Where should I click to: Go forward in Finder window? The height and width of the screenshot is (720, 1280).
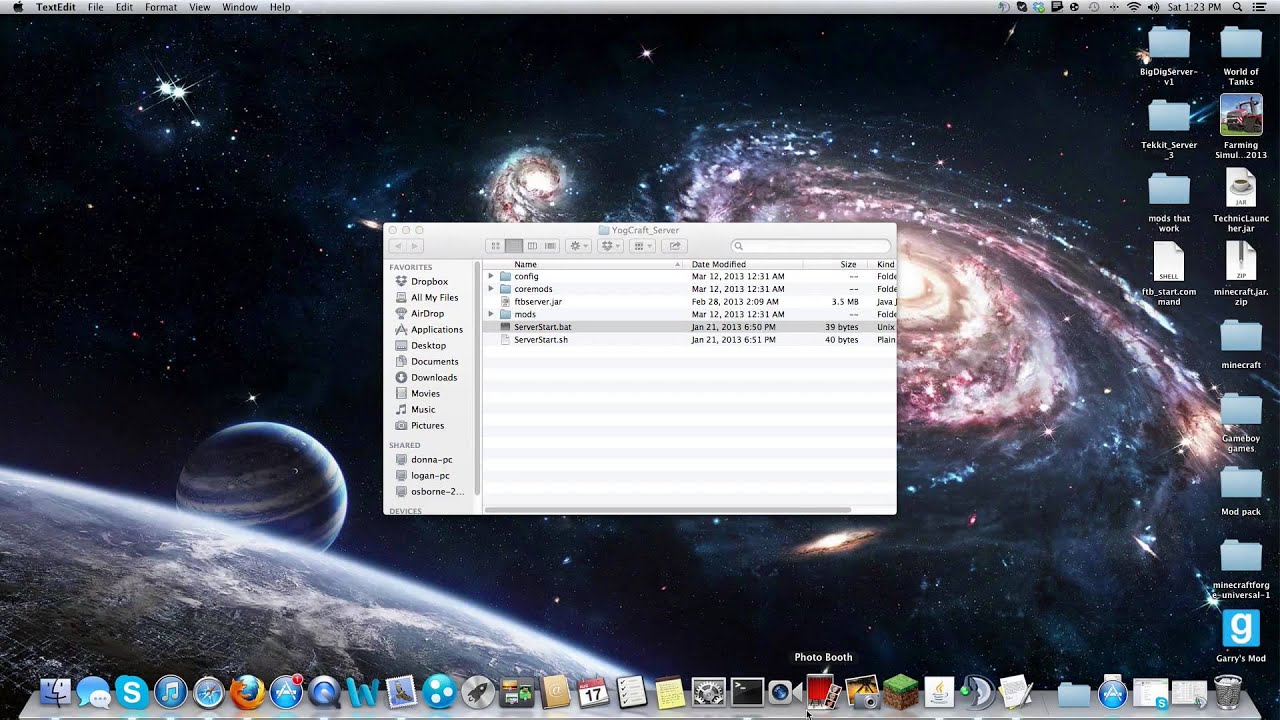tap(415, 246)
